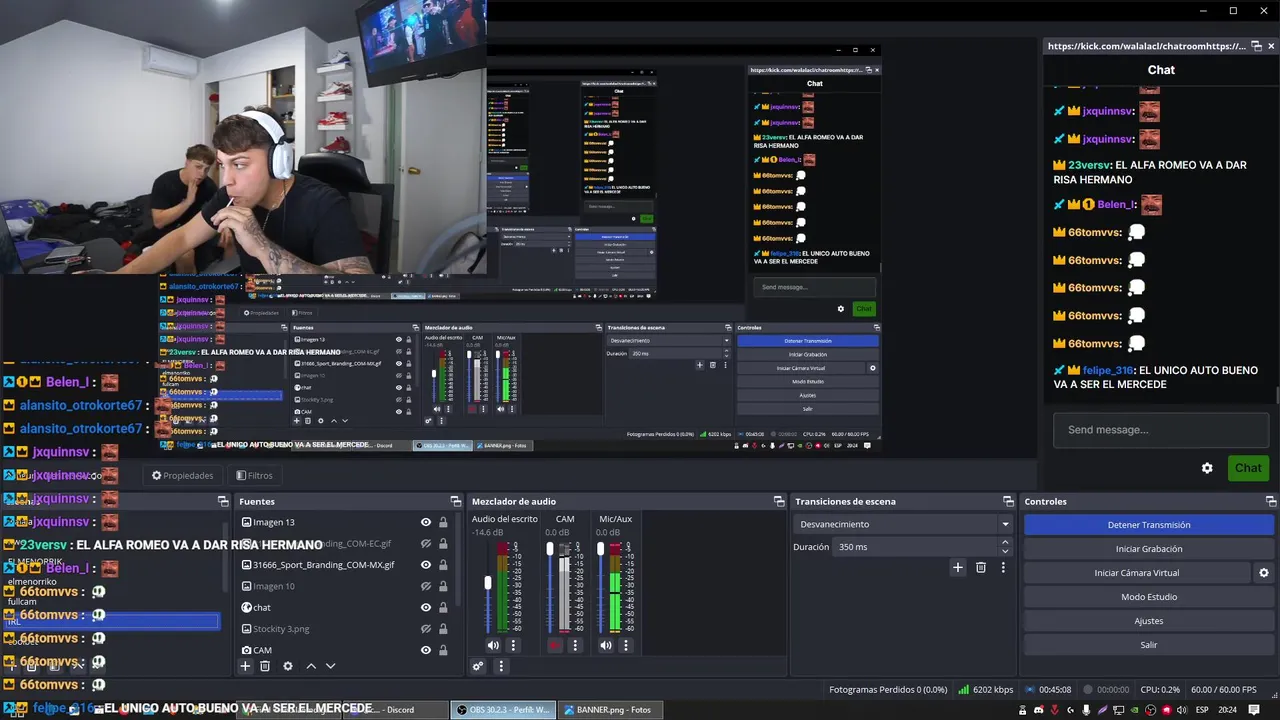Enable Modo Estudio
Screen dimensions: 1280x720
click(x=1149, y=597)
